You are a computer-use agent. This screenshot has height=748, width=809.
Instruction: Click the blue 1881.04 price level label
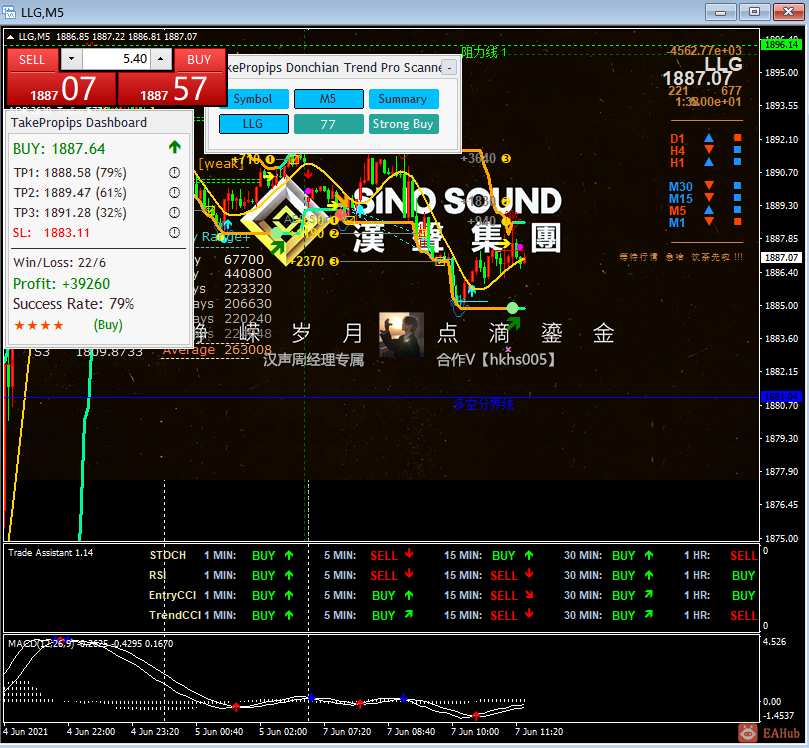781,397
